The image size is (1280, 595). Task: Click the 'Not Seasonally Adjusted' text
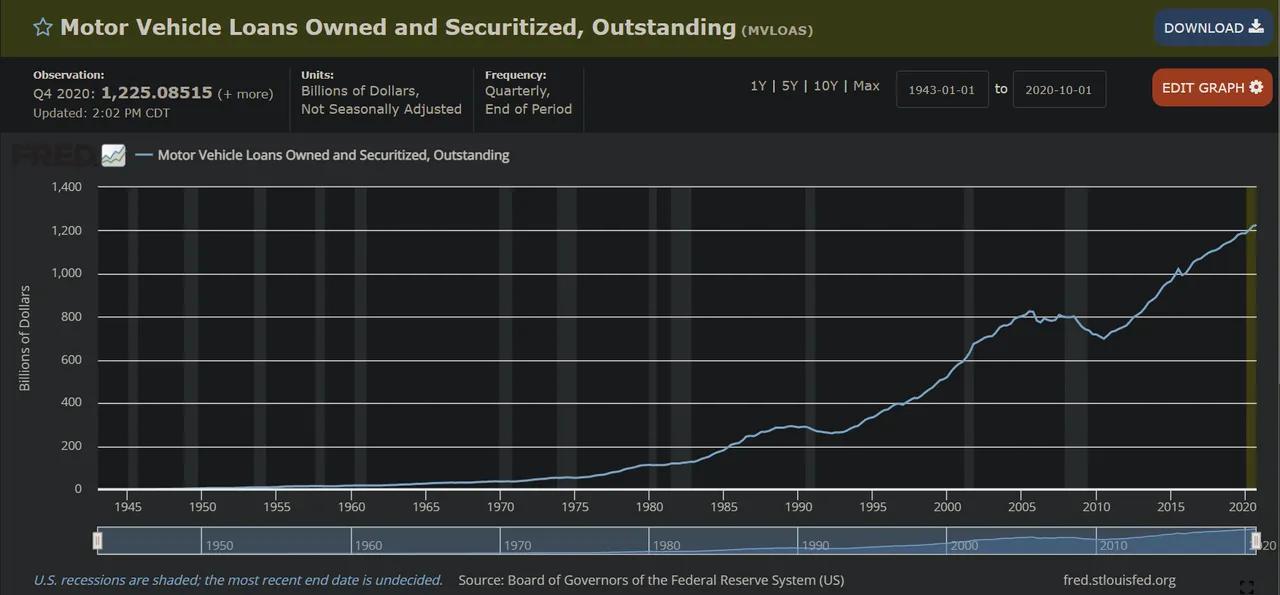[381, 109]
